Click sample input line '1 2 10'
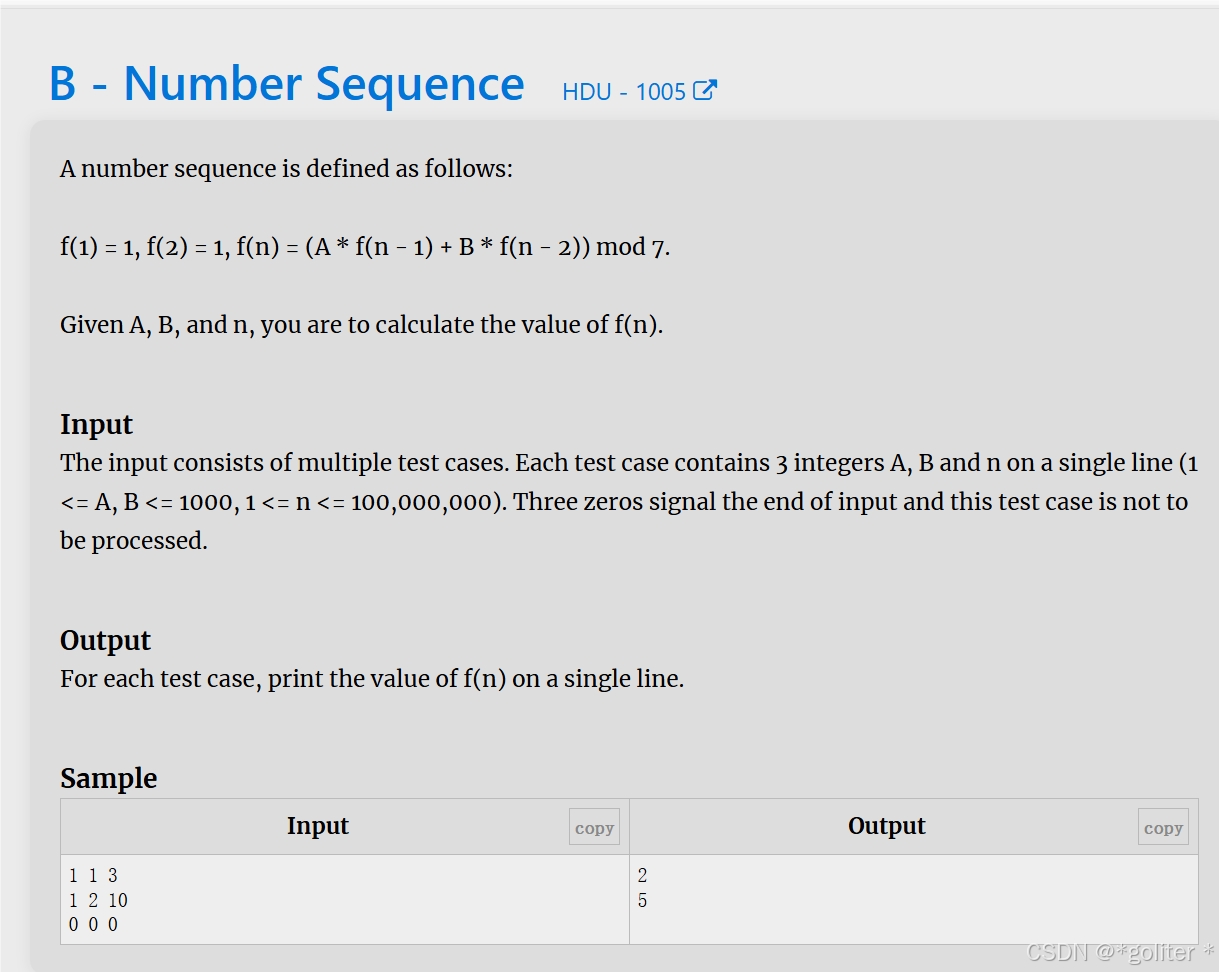The image size is (1219, 972). coord(98,901)
